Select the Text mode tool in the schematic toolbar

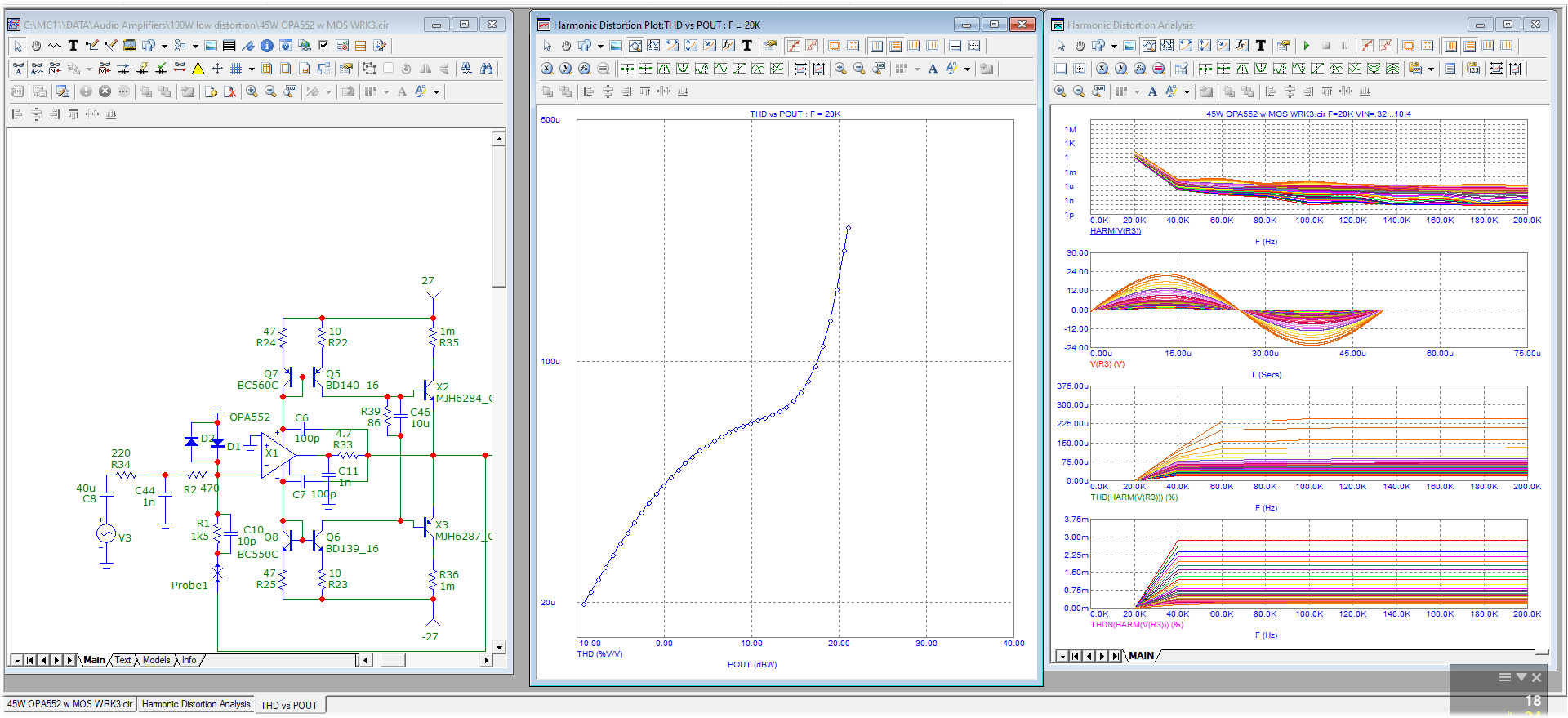click(73, 46)
